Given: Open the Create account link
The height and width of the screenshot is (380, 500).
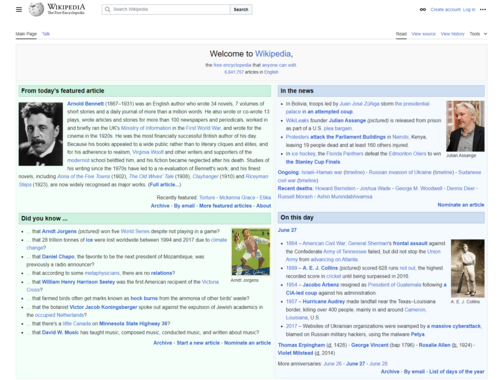Looking at the screenshot, I should pos(445,9).
